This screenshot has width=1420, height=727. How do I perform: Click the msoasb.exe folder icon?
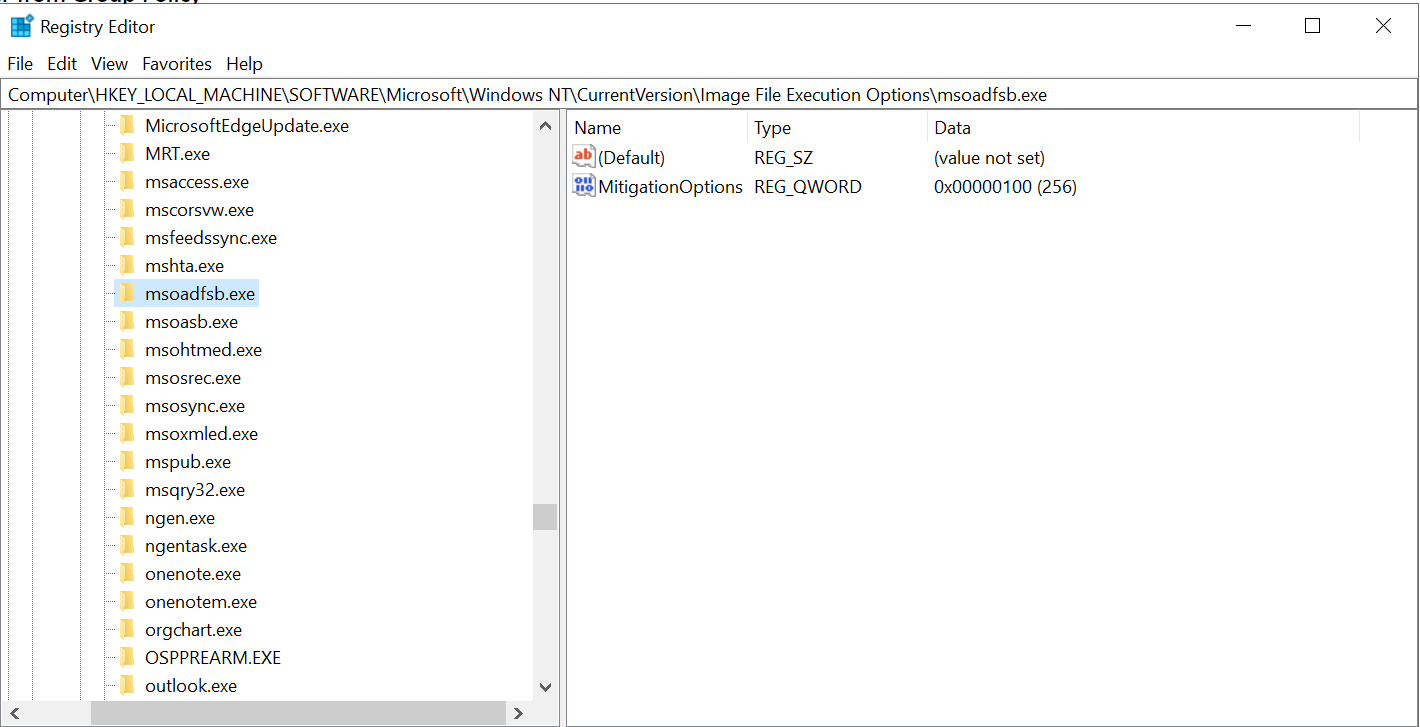tap(127, 322)
